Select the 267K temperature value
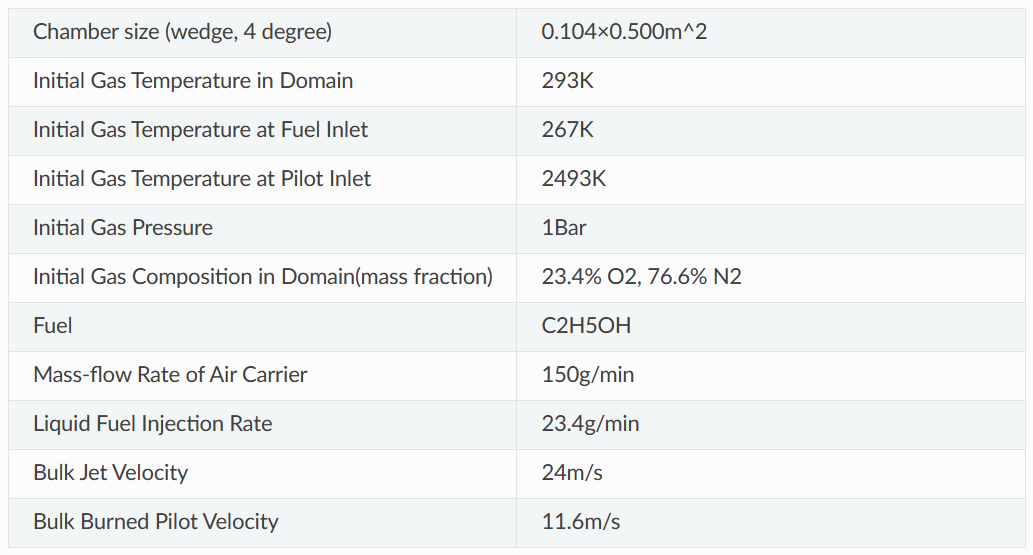 [567, 129]
